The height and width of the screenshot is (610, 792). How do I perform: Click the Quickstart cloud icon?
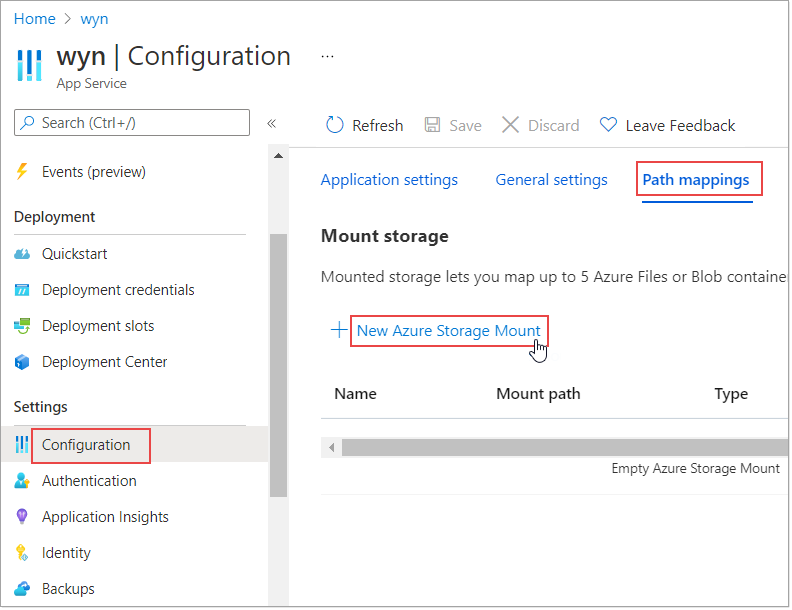coord(22,253)
